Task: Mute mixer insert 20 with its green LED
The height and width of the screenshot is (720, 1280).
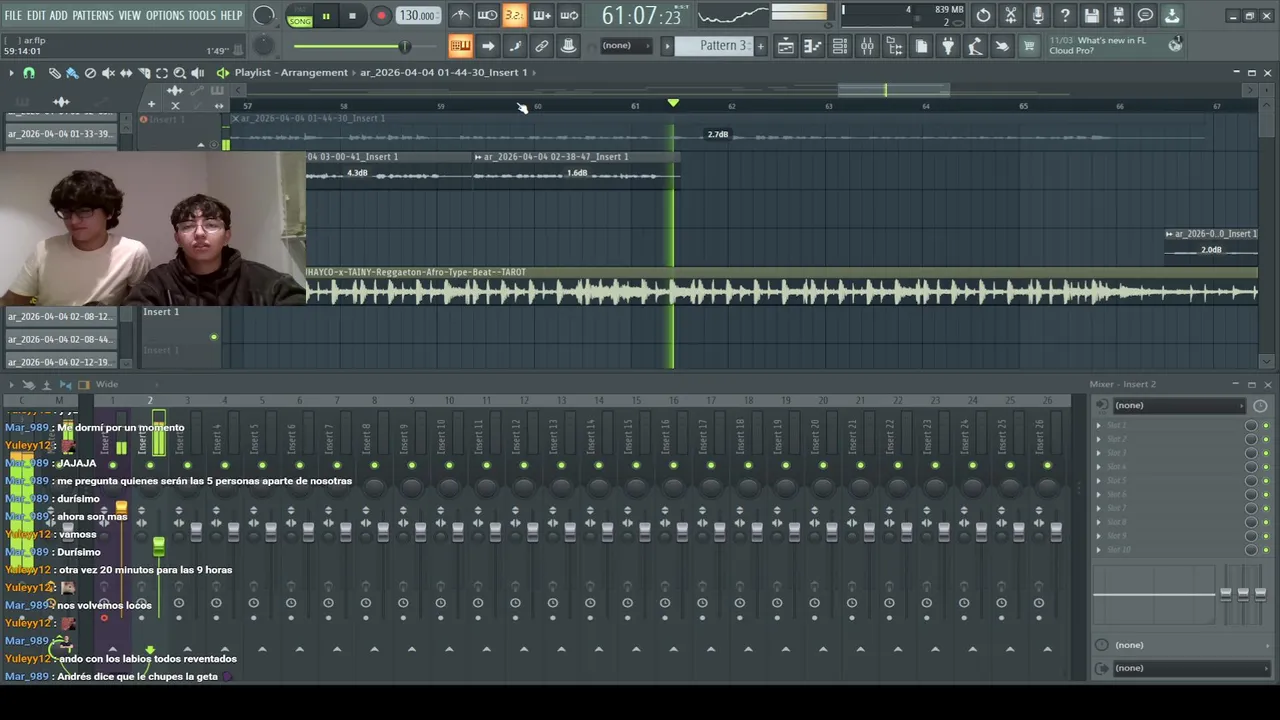Action: tap(823, 465)
